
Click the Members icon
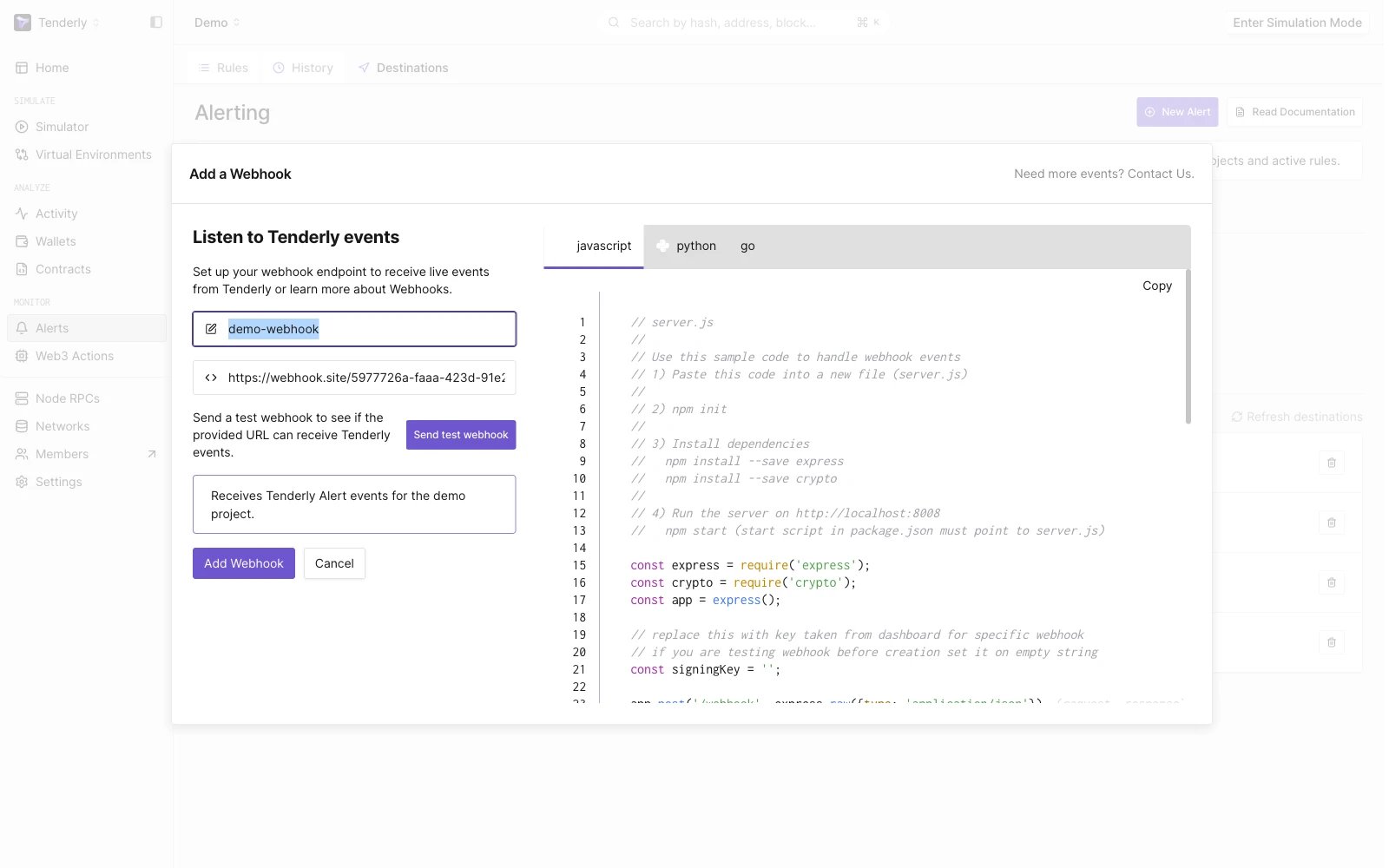point(22,454)
